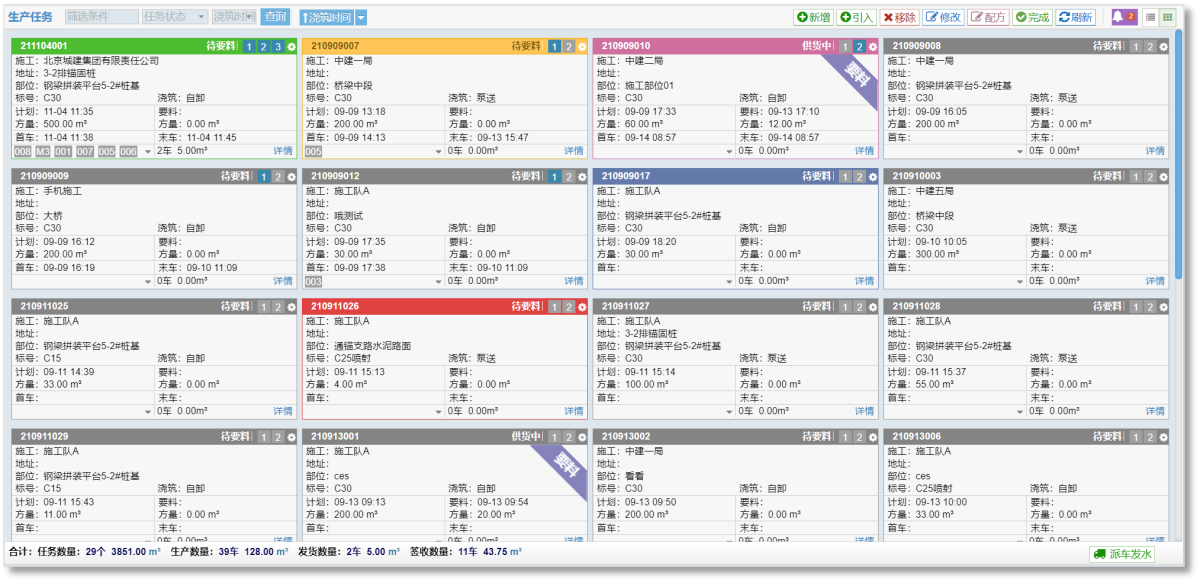This screenshot has width=1200, height=584.
Task: Refresh the list with 刷新 button
Action: pyautogui.click(x=1076, y=17)
